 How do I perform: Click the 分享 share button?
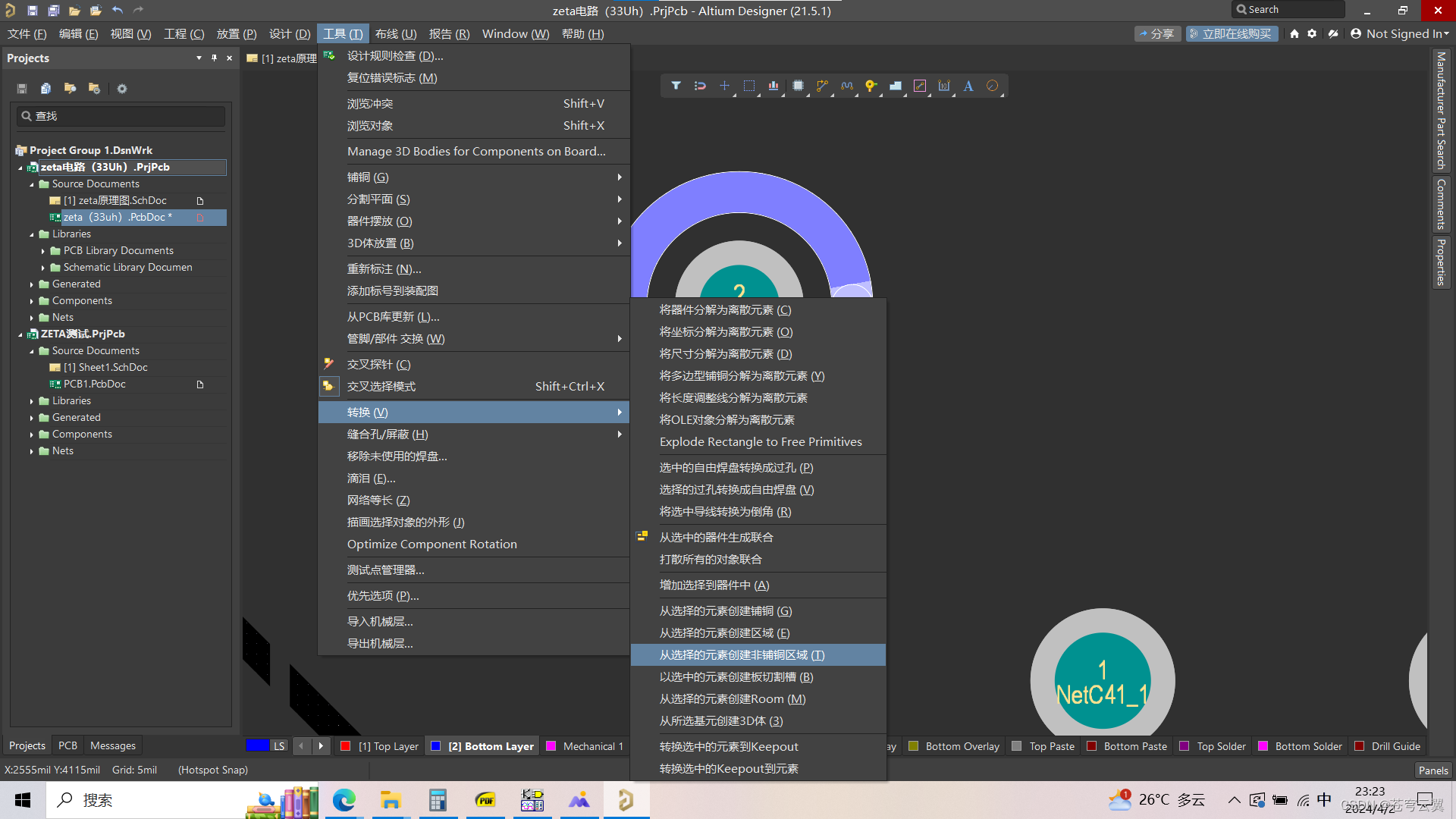tap(1157, 33)
